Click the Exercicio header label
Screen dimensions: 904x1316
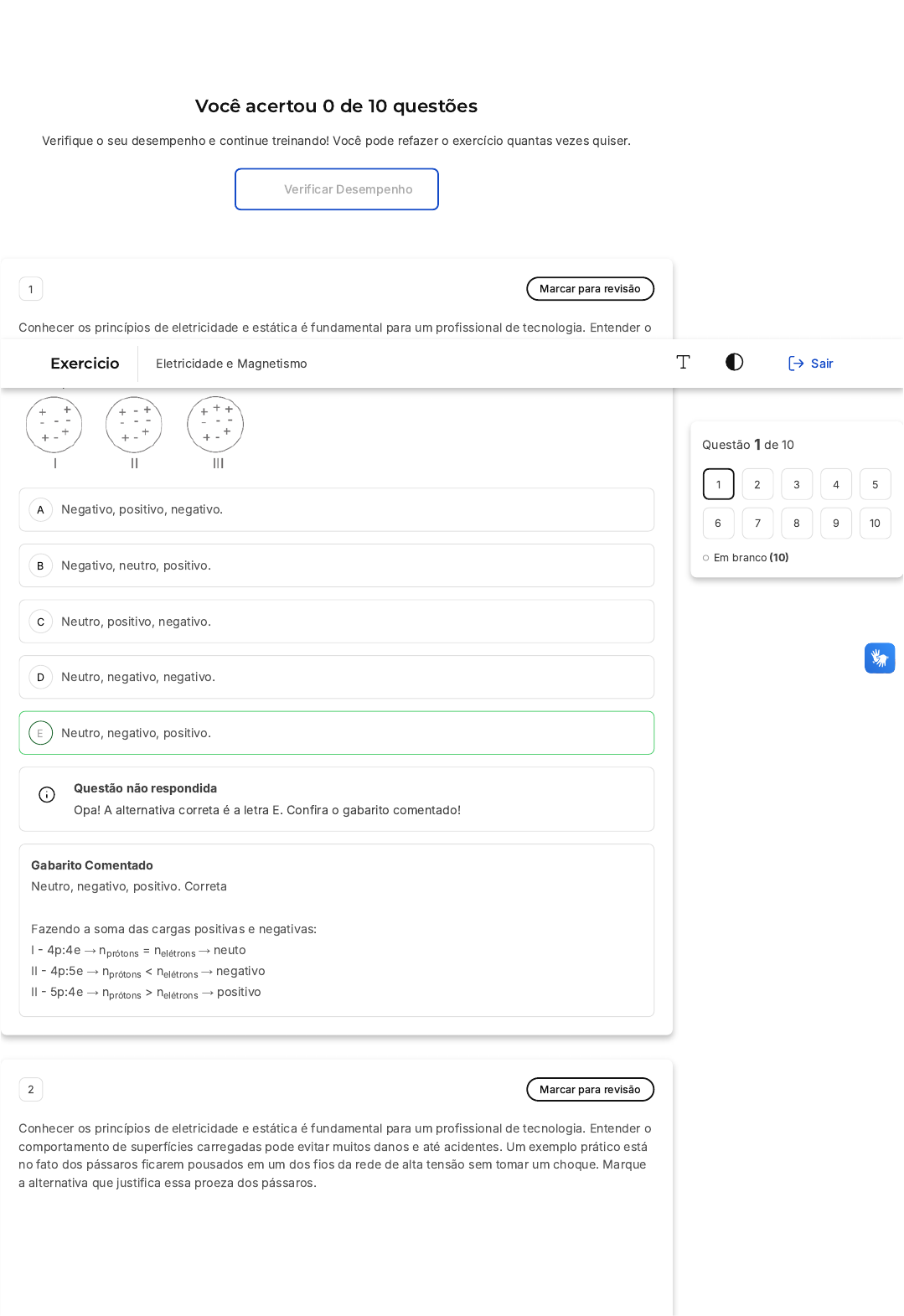[85, 364]
